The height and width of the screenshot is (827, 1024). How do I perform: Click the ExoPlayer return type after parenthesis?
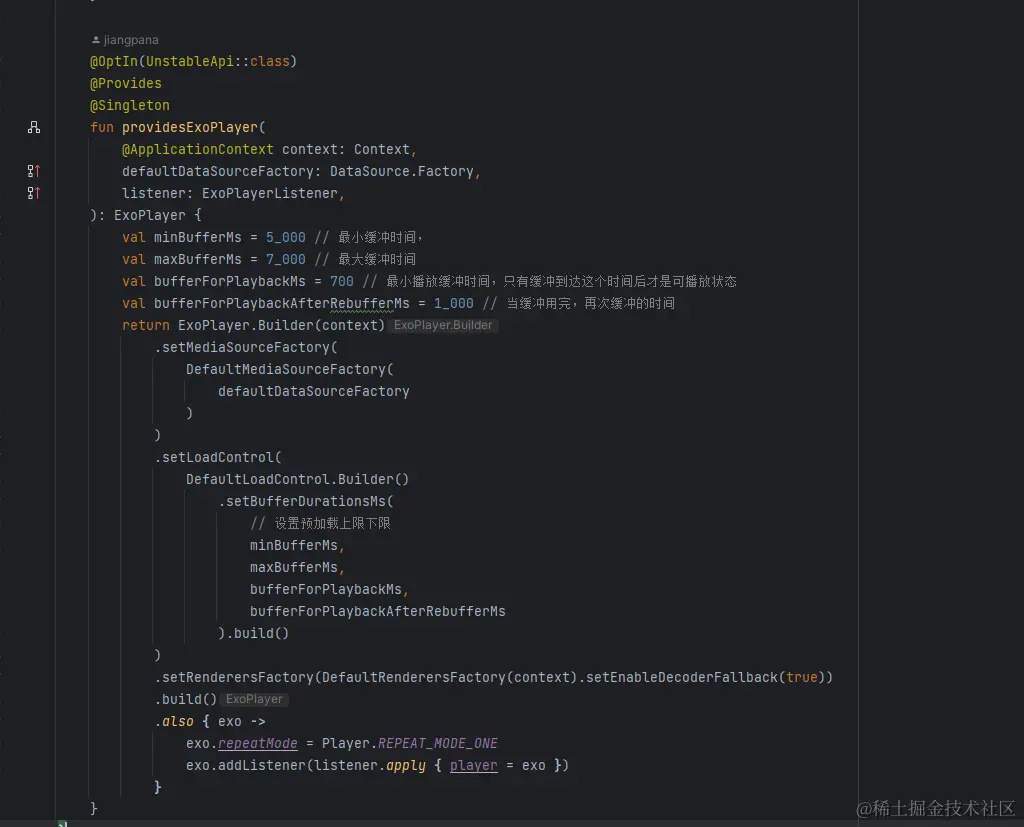pyautogui.click(x=150, y=216)
